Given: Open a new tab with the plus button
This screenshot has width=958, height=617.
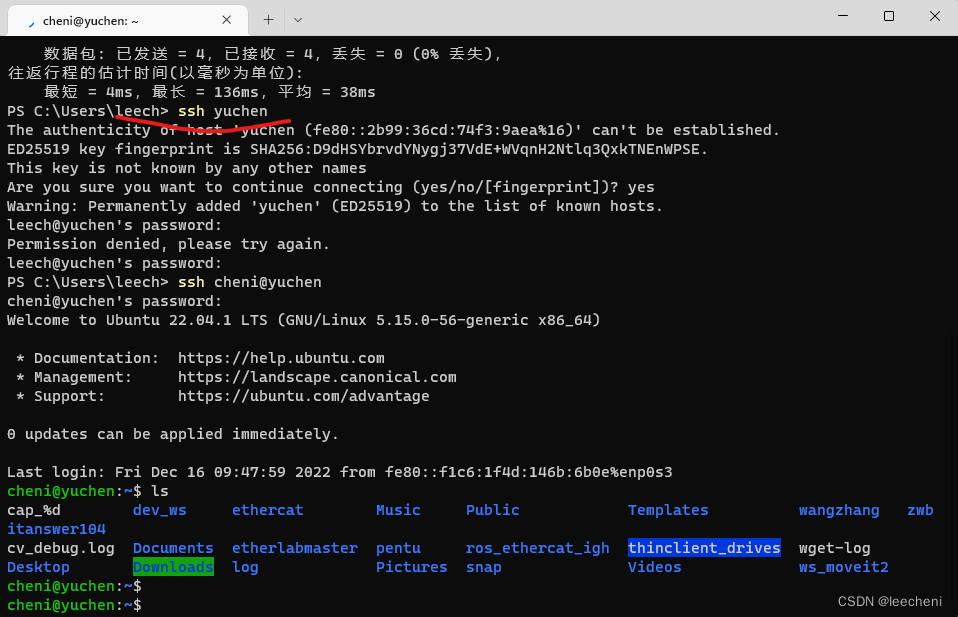Looking at the screenshot, I should [x=268, y=19].
